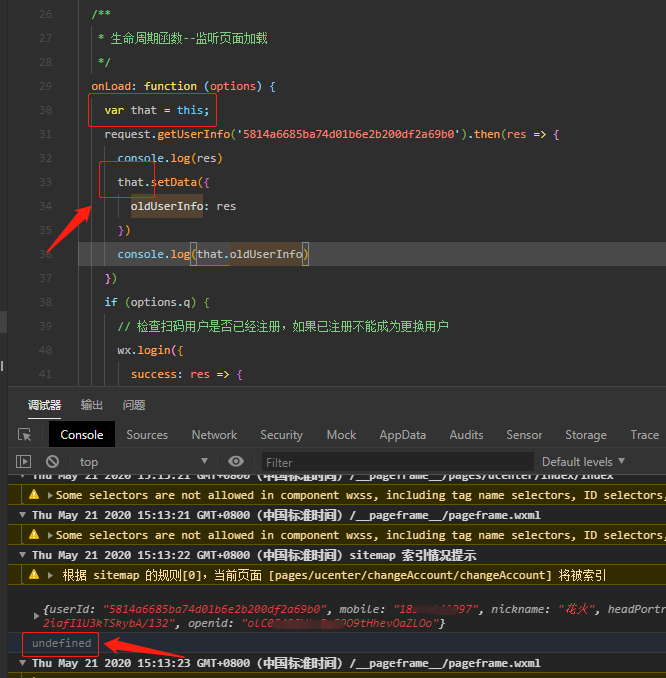Expand the warning directly under 15:13:21 pageframe.wxml
This screenshot has width=666, height=678.
point(51,535)
